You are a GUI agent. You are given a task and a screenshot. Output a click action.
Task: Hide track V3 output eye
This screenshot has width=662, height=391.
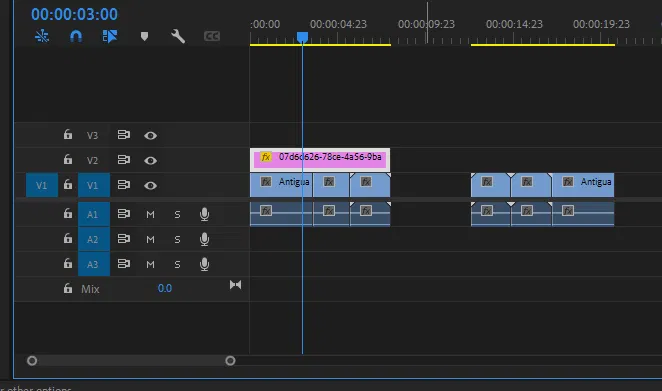point(150,136)
